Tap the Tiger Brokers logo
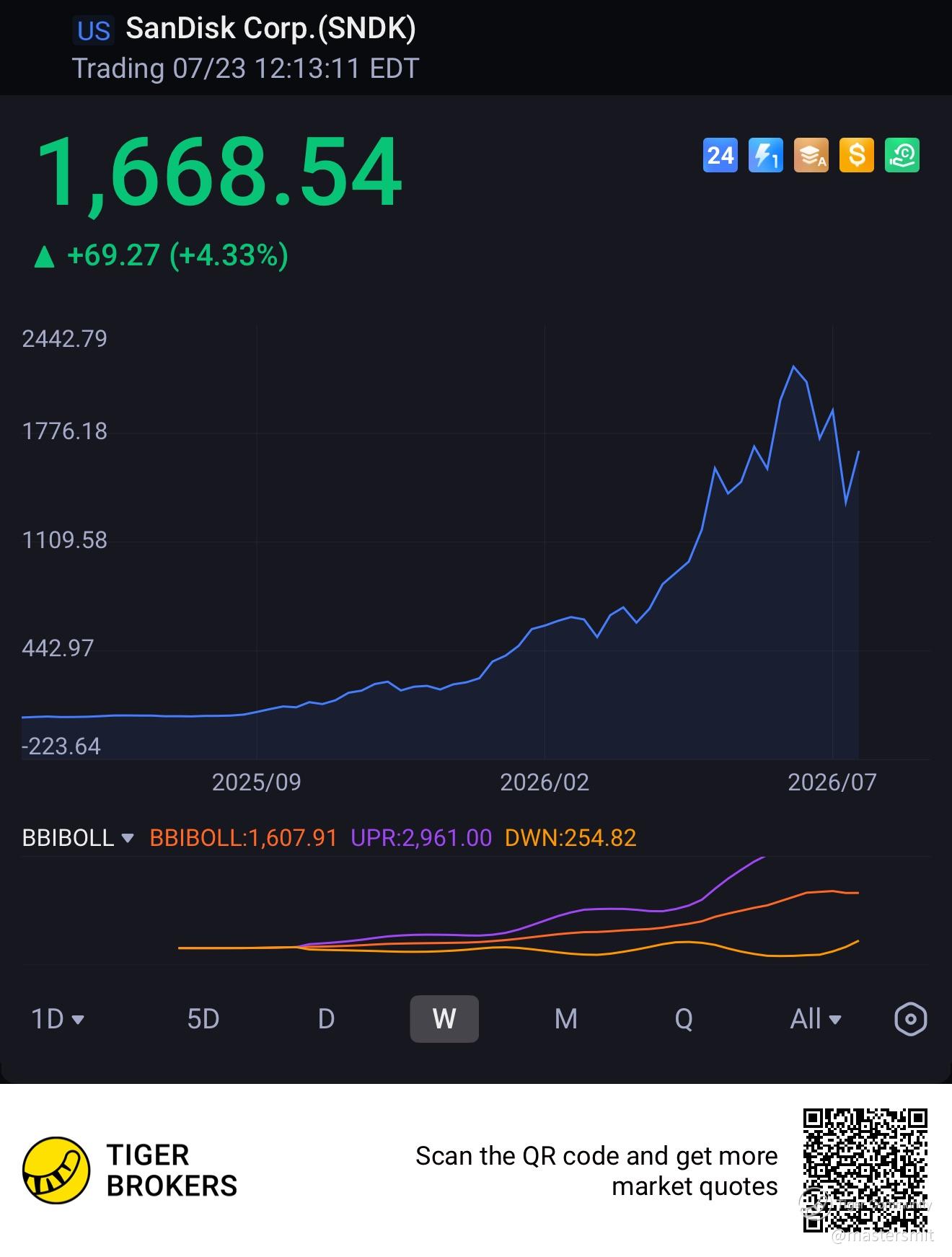Viewport: 952px width, 1257px height. (x=56, y=1170)
